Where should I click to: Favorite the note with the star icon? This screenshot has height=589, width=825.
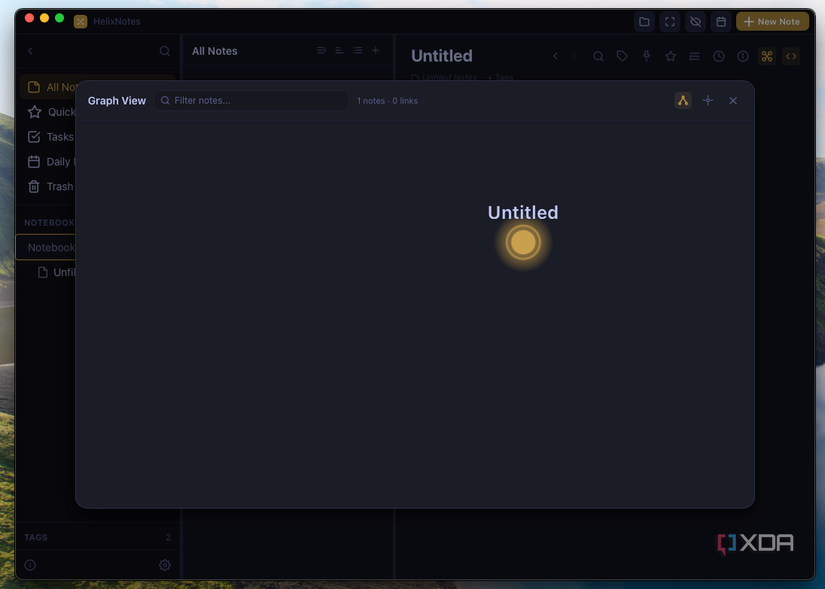coord(670,56)
